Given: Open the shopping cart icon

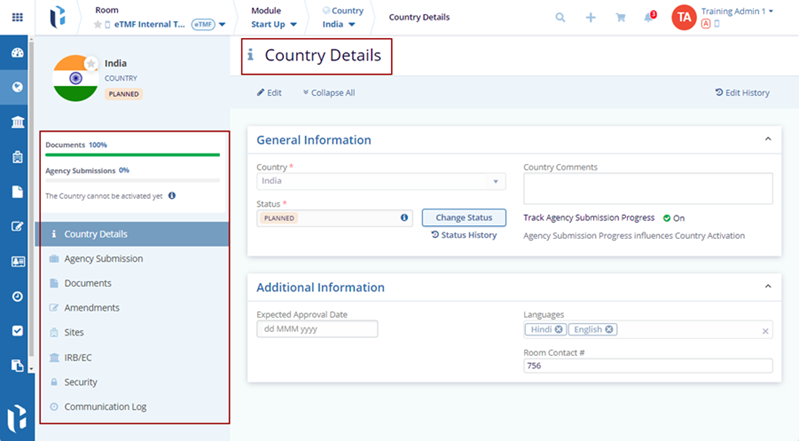Looking at the screenshot, I should (x=620, y=17).
